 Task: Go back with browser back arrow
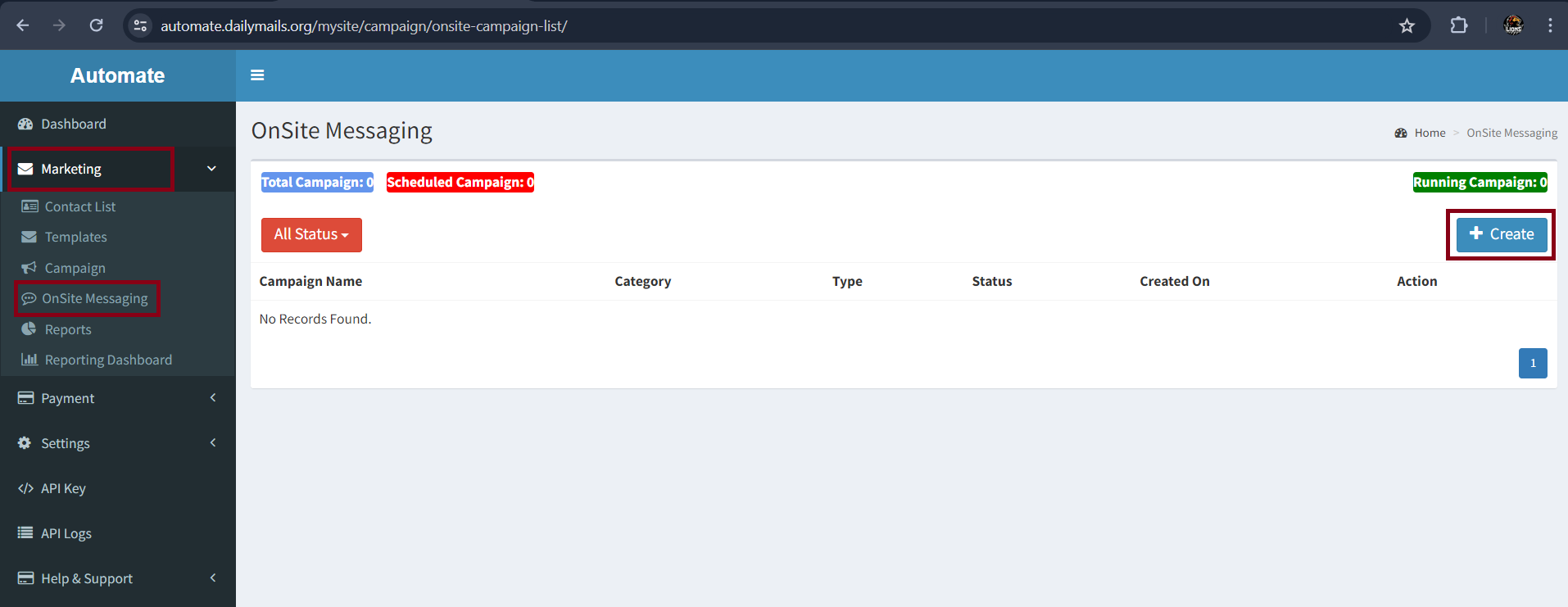(23, 25)
